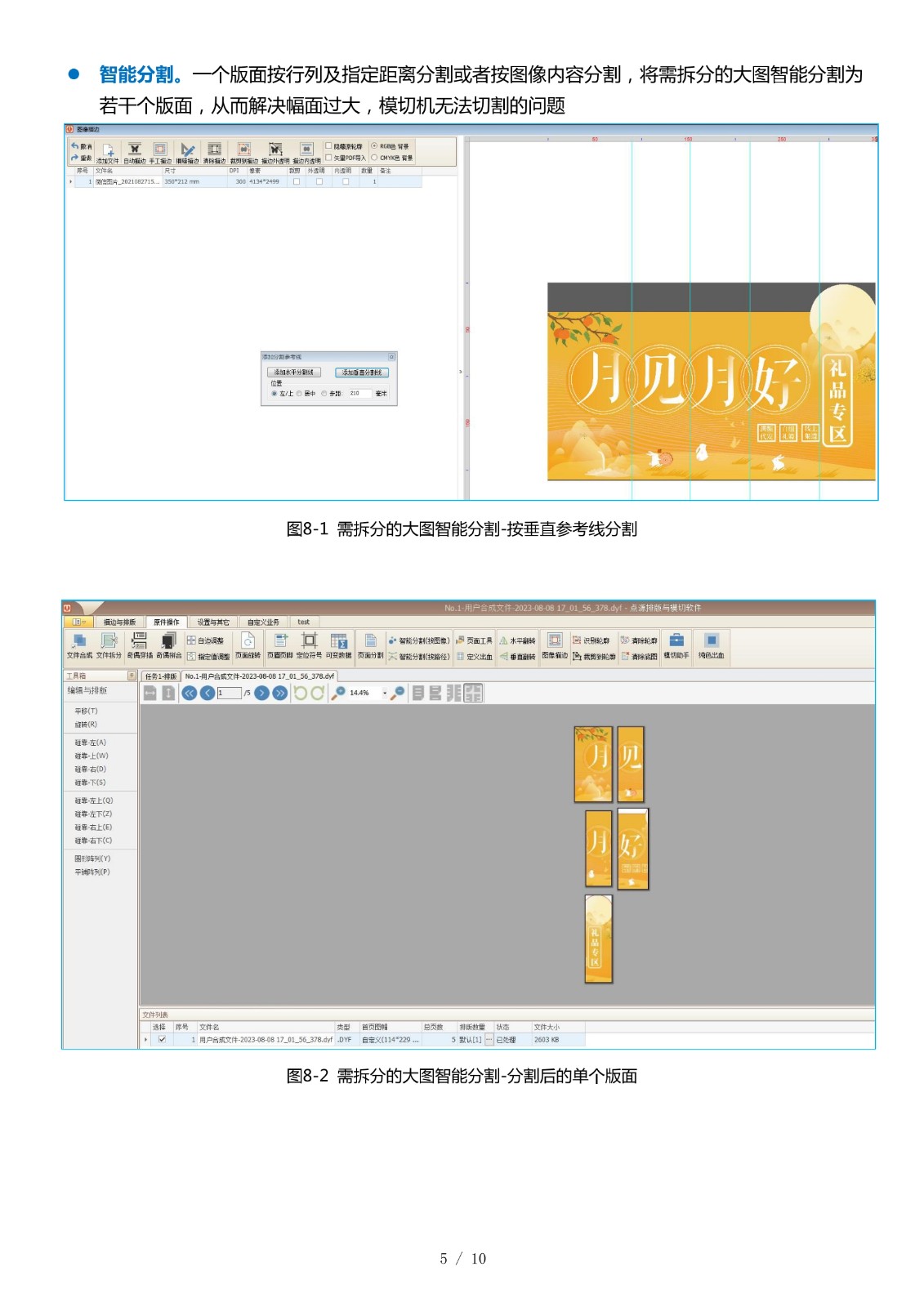Image resolution: width=924 pixels, height=1307 pixels.
Task: Click 水平翻转 button
Action: pyautogui.click(x=518, y=640)
